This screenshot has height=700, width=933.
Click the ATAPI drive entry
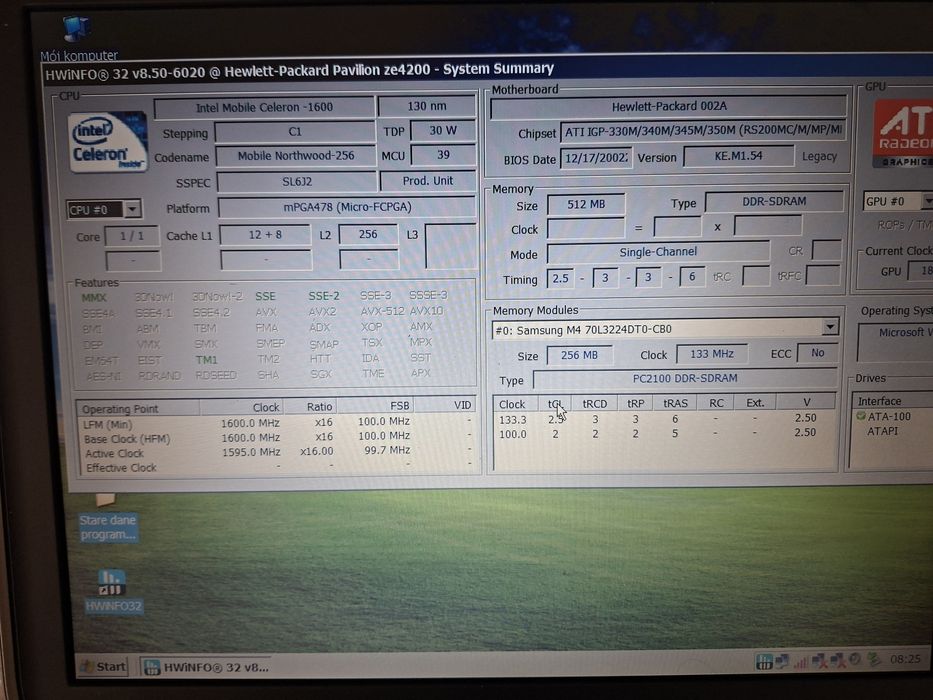pyautogui.click(x=882, y=431)
